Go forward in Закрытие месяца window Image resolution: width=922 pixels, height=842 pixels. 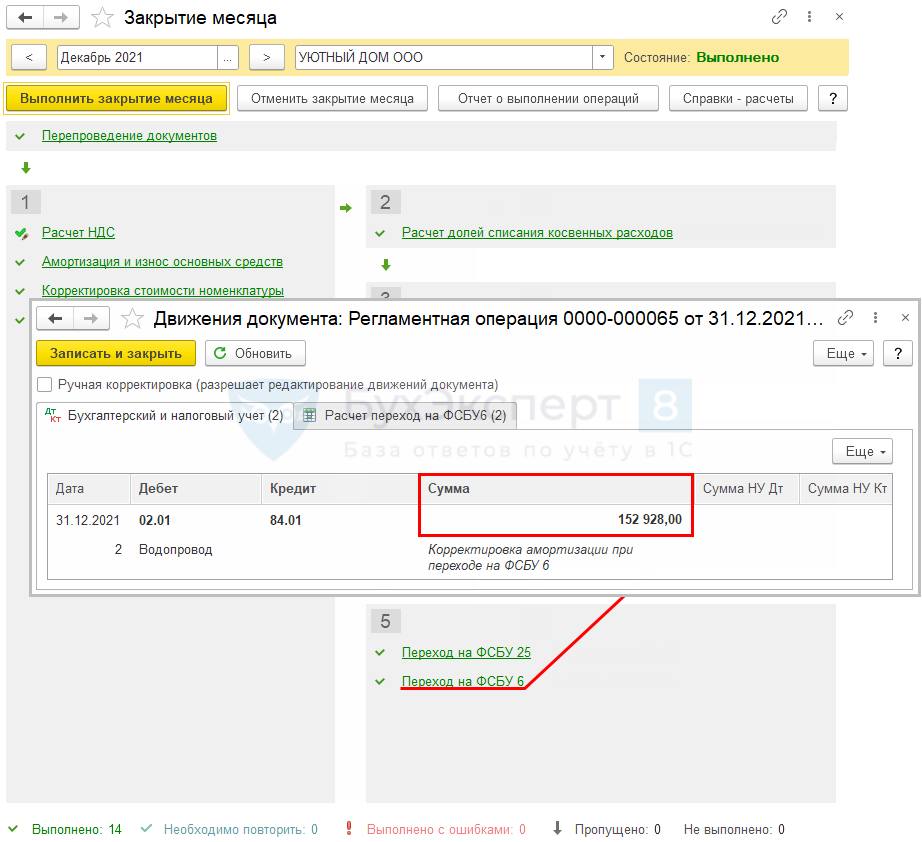click(x=61, y=18)
